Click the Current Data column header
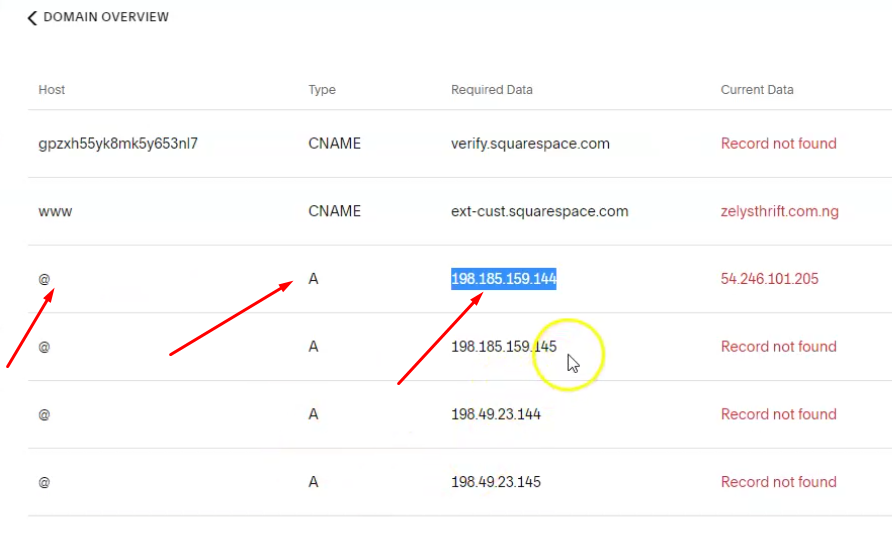 click(757, 89)
